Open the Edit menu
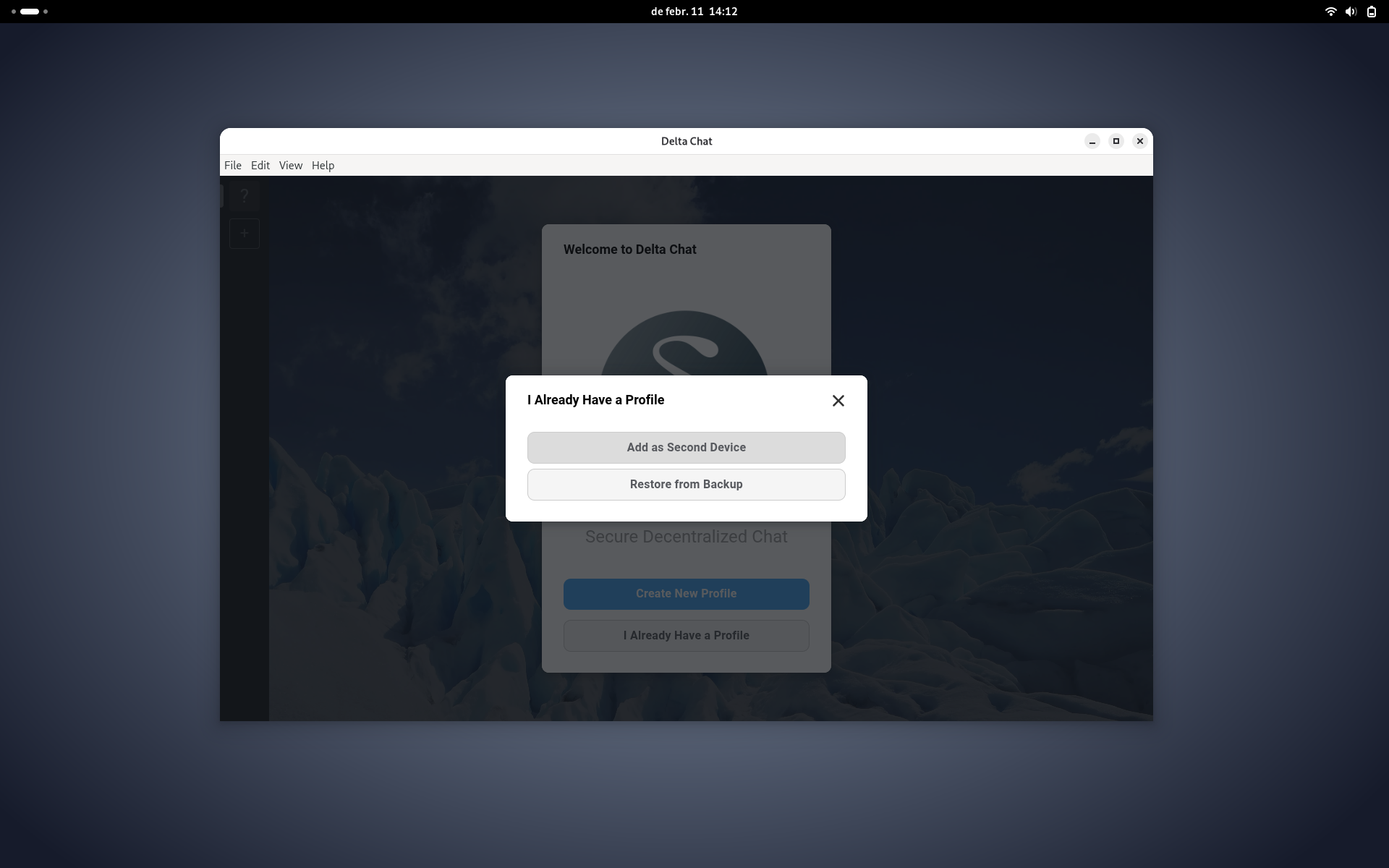 coord(260,165)
